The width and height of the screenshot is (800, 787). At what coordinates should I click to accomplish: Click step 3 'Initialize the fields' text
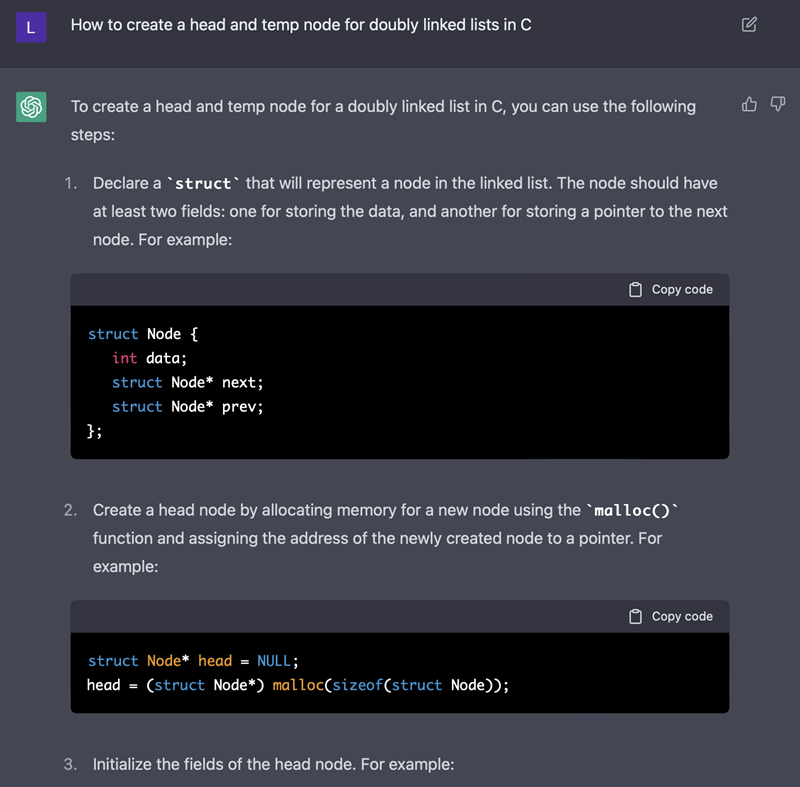point(273,764)
